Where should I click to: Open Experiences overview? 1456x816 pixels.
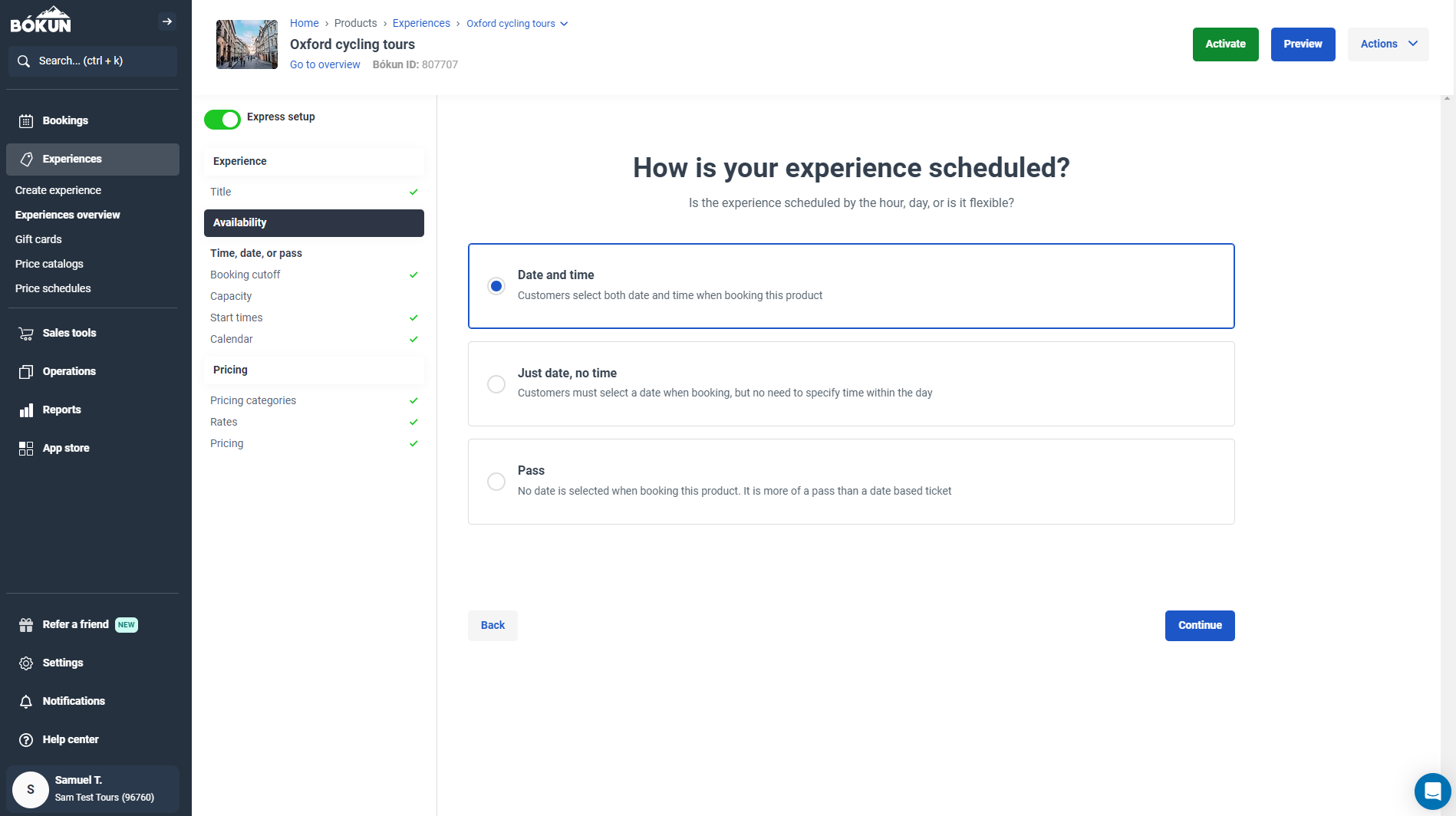(x=68, y=215)
